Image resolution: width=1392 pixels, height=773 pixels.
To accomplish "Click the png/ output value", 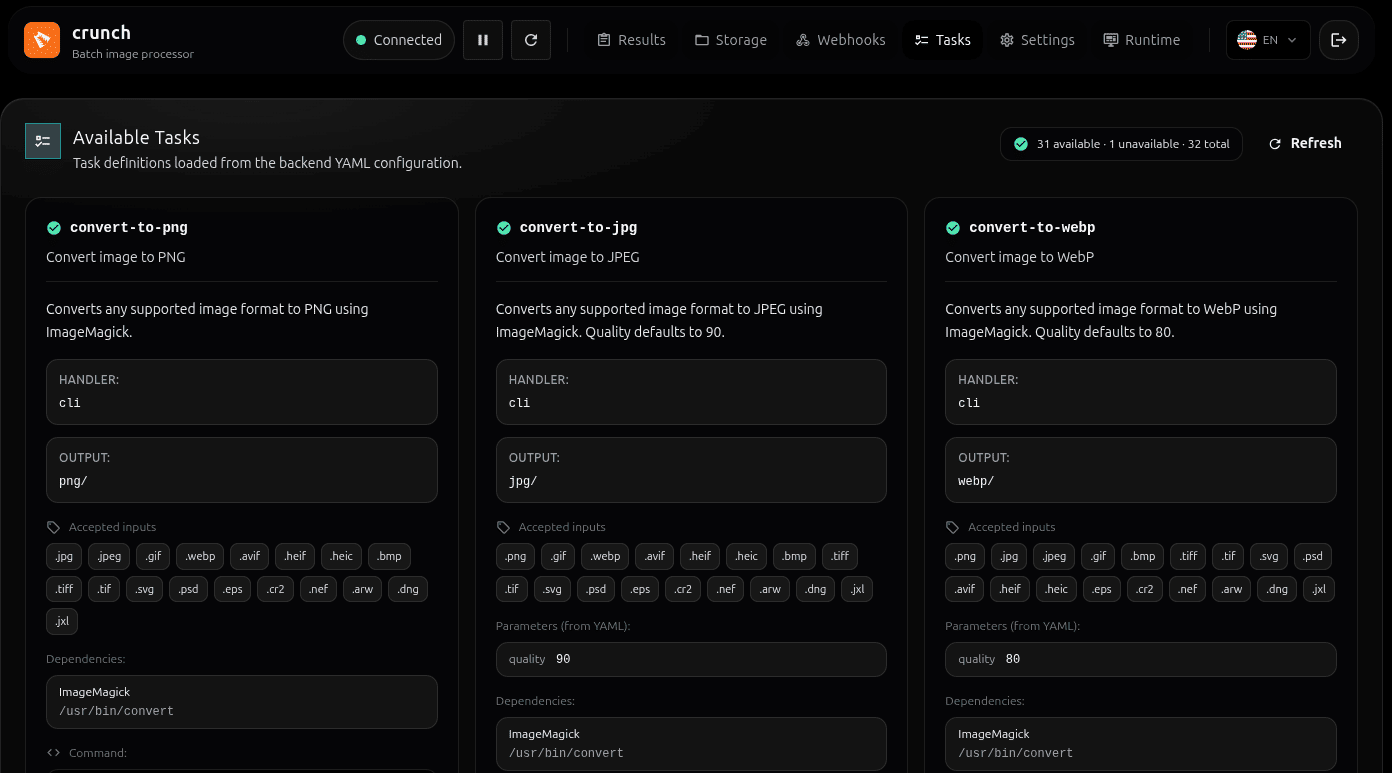I will pos(73,481).
